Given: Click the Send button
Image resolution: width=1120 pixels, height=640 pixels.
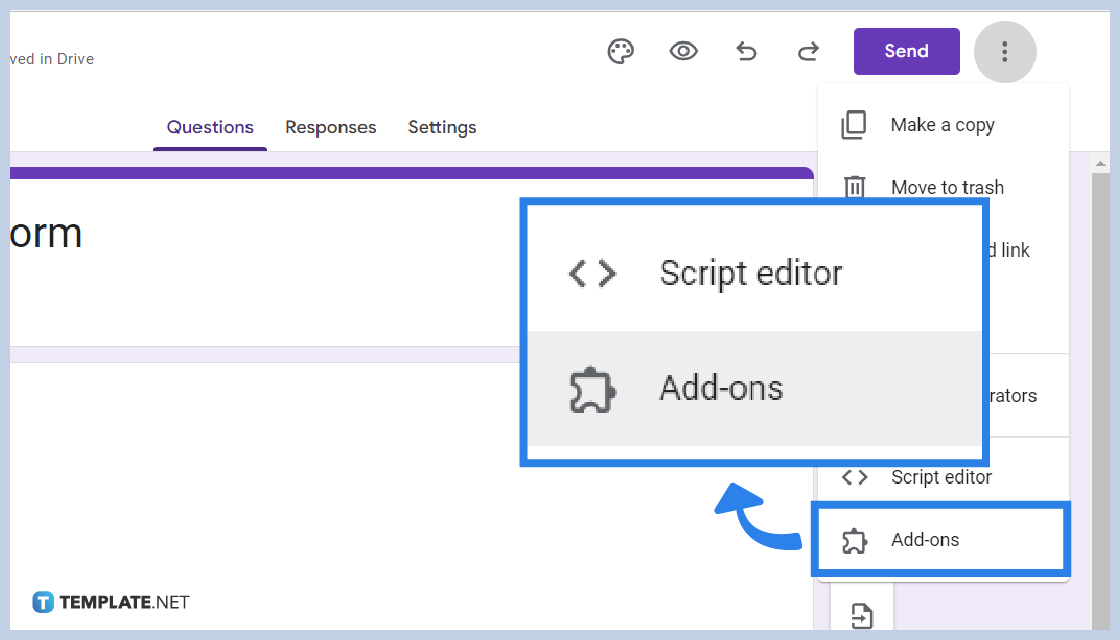Looking at the screenshot, I should 906,51.
